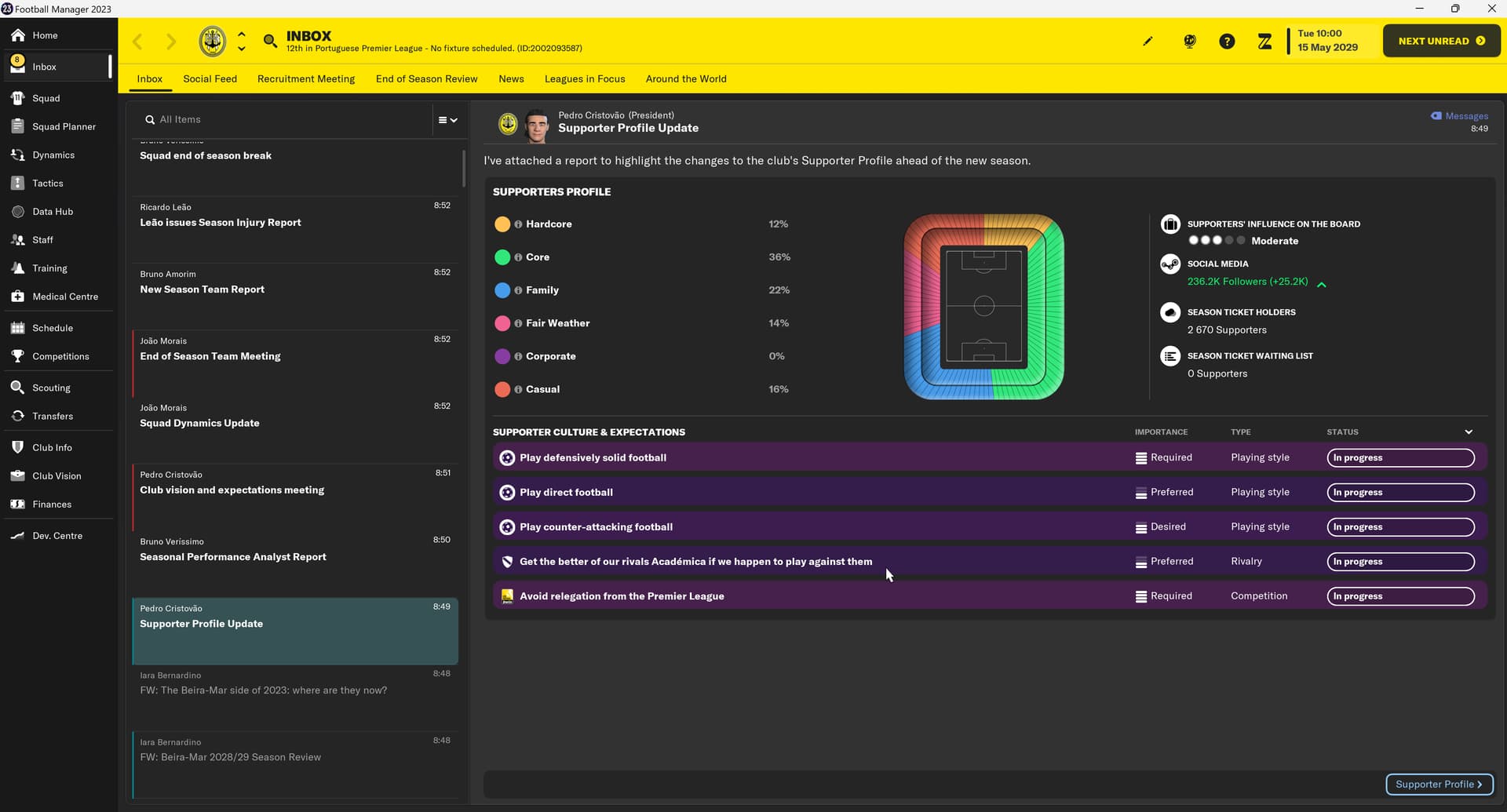
Task: Open the End of Season Review tab
Action: click(426, 78)
